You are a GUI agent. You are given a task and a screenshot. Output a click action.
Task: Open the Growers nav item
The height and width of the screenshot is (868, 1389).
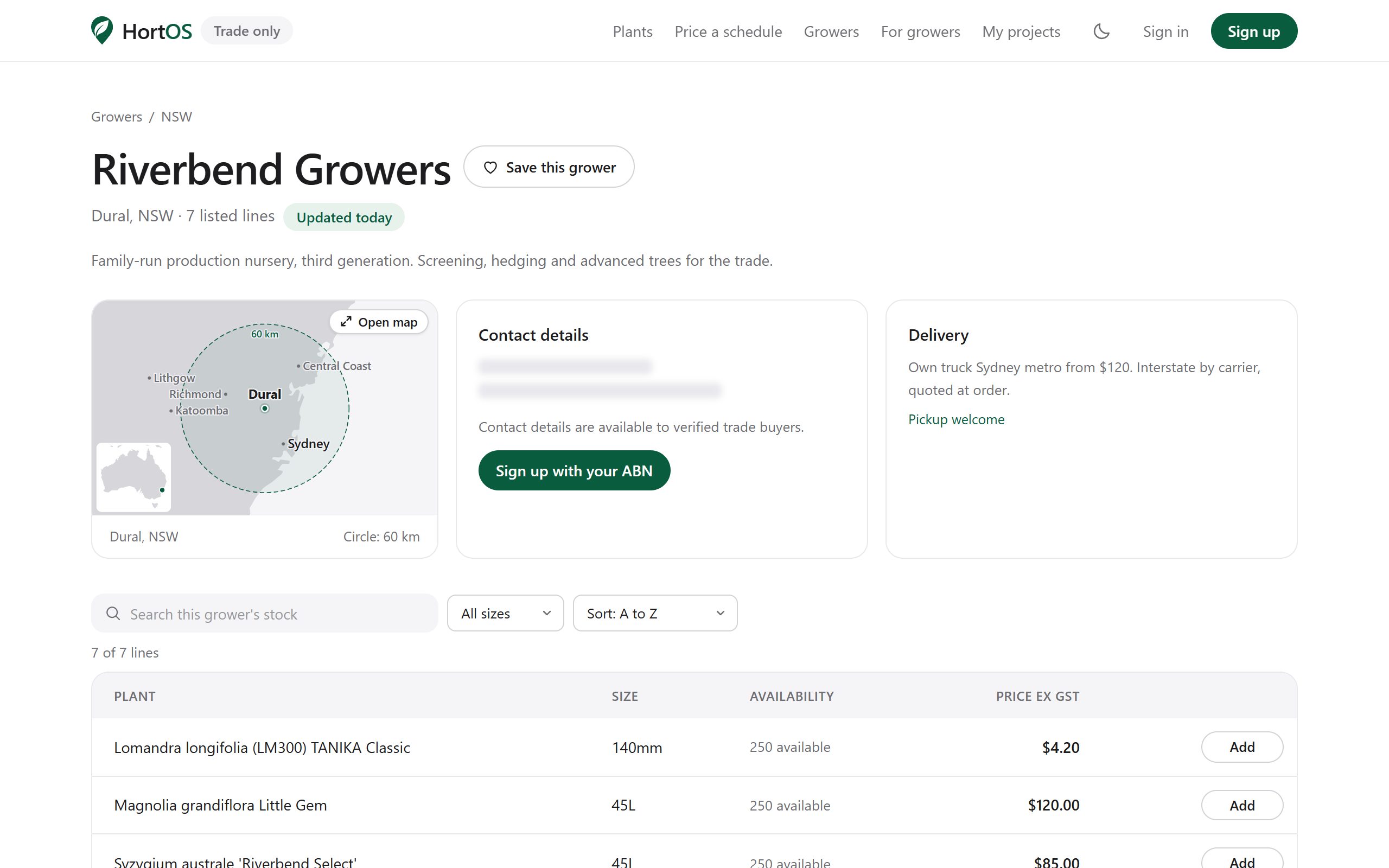(x=831, y=31)
